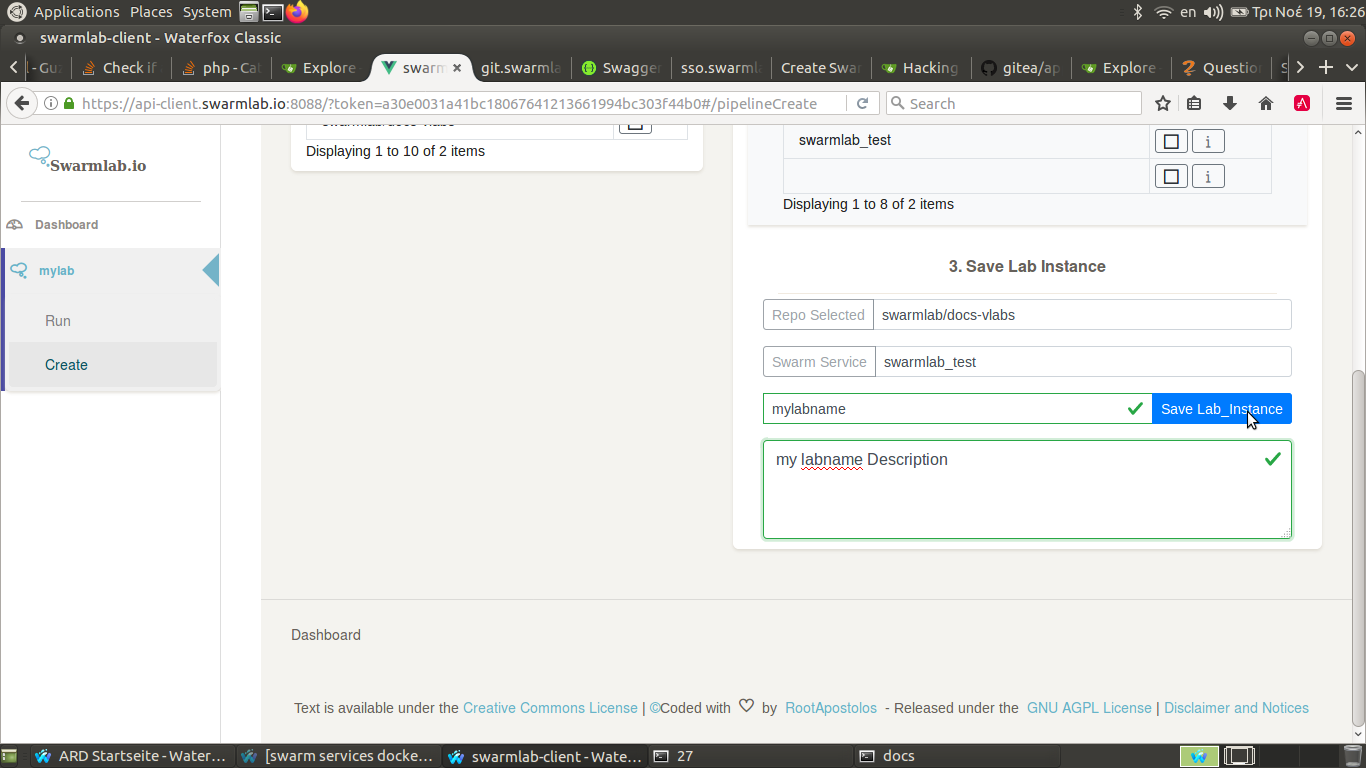Click the Dashboard breadcrumb above the footer
This screenshot has width=1366, height=768.
coord(326,635)
